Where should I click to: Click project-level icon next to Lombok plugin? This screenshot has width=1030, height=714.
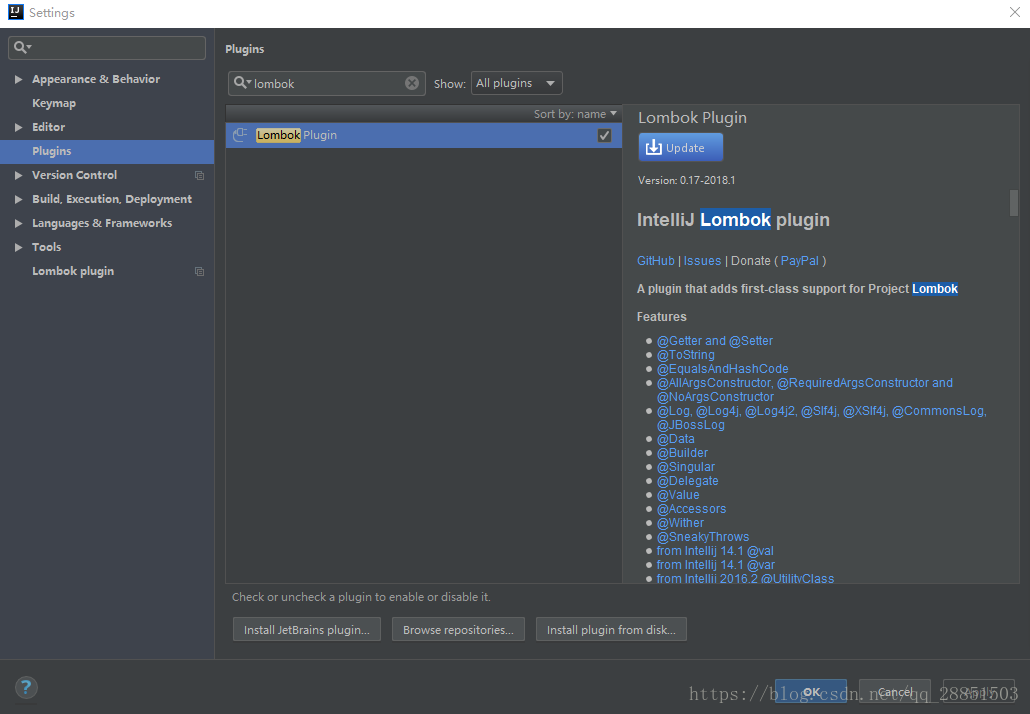coord(199,271)
